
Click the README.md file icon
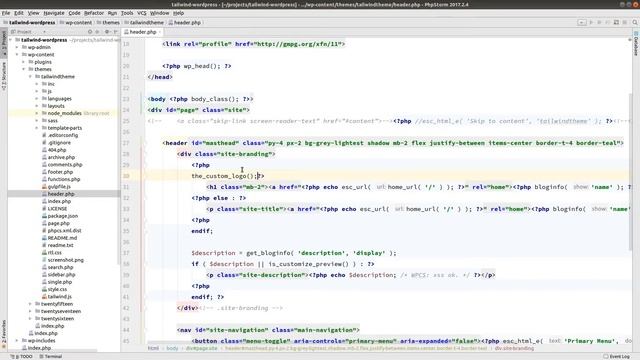tap(44, 238)
